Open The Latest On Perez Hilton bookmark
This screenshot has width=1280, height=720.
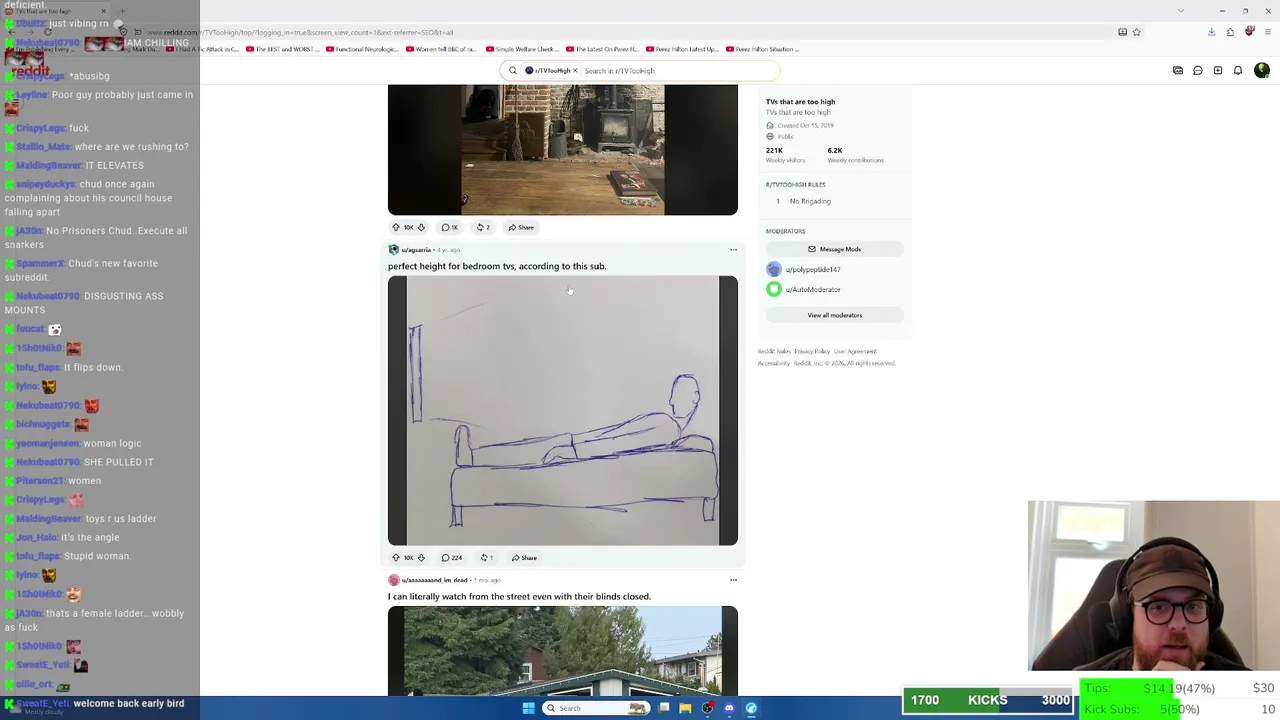coord(602,49)
